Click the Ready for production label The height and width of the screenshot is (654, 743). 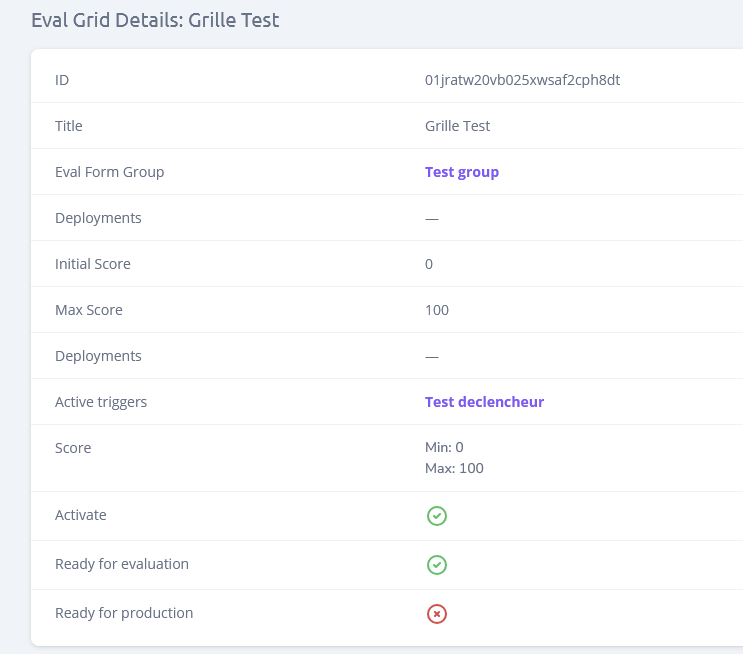point(124,613)
